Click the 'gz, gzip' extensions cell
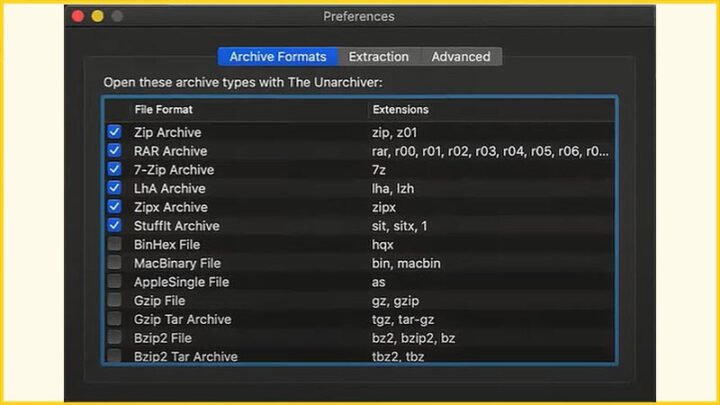This screenshot has height=405, width=720. point(395,301)
